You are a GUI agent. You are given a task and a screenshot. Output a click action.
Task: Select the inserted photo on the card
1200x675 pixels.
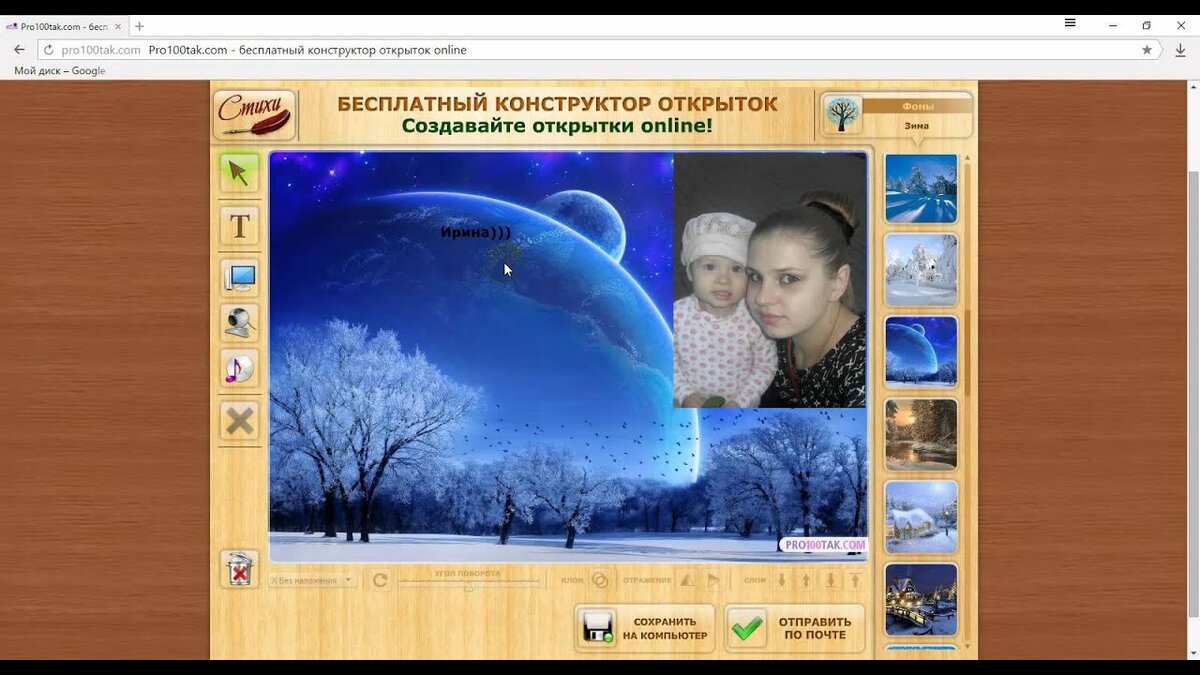[770, 280]
